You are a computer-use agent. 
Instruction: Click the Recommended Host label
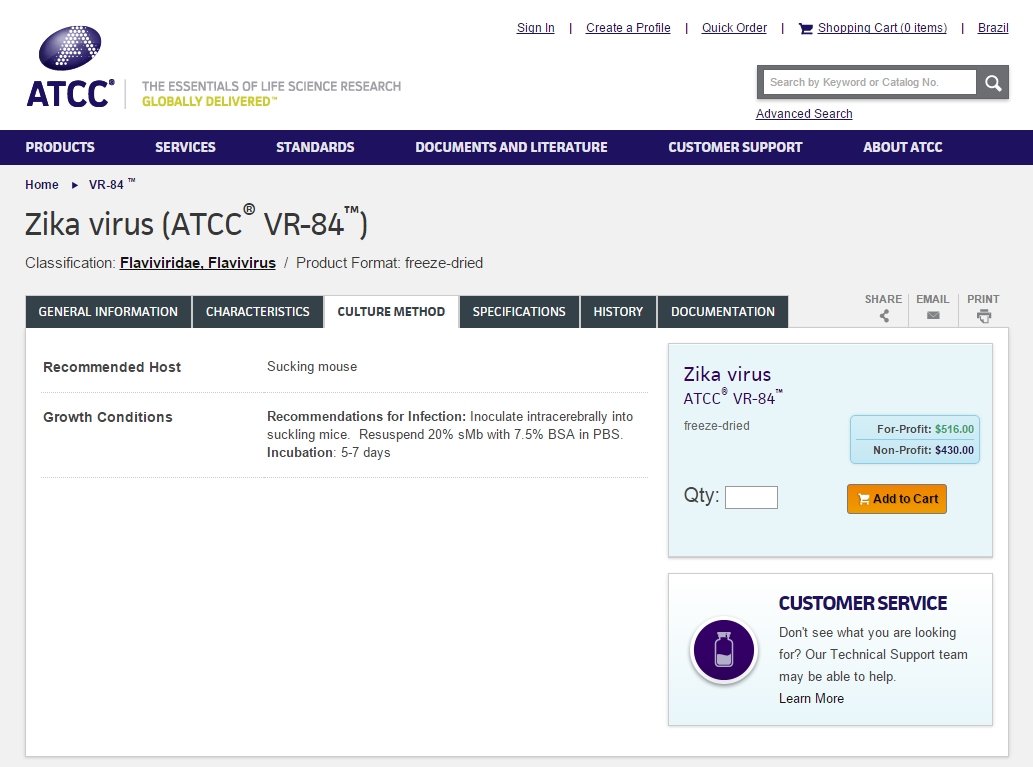(112, 367)
